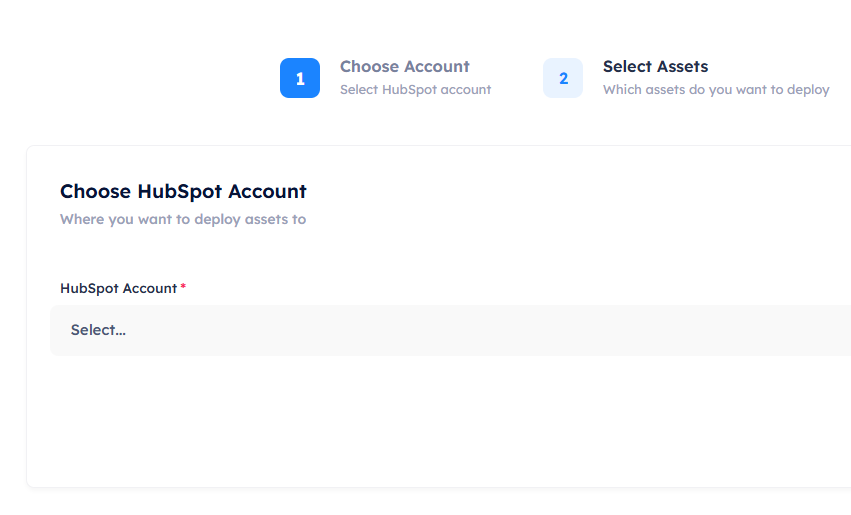Click the "Choose HubSpot Account" heading

(183, 191)
